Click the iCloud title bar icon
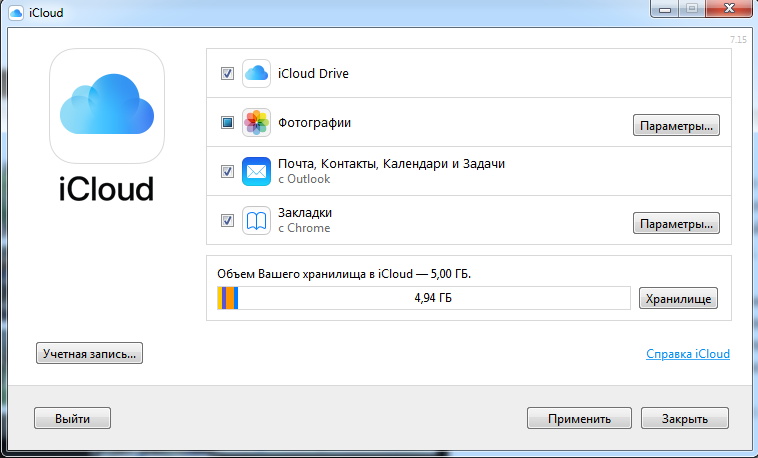The width and height of the screenshot is (758, 458). pos(16,13)
